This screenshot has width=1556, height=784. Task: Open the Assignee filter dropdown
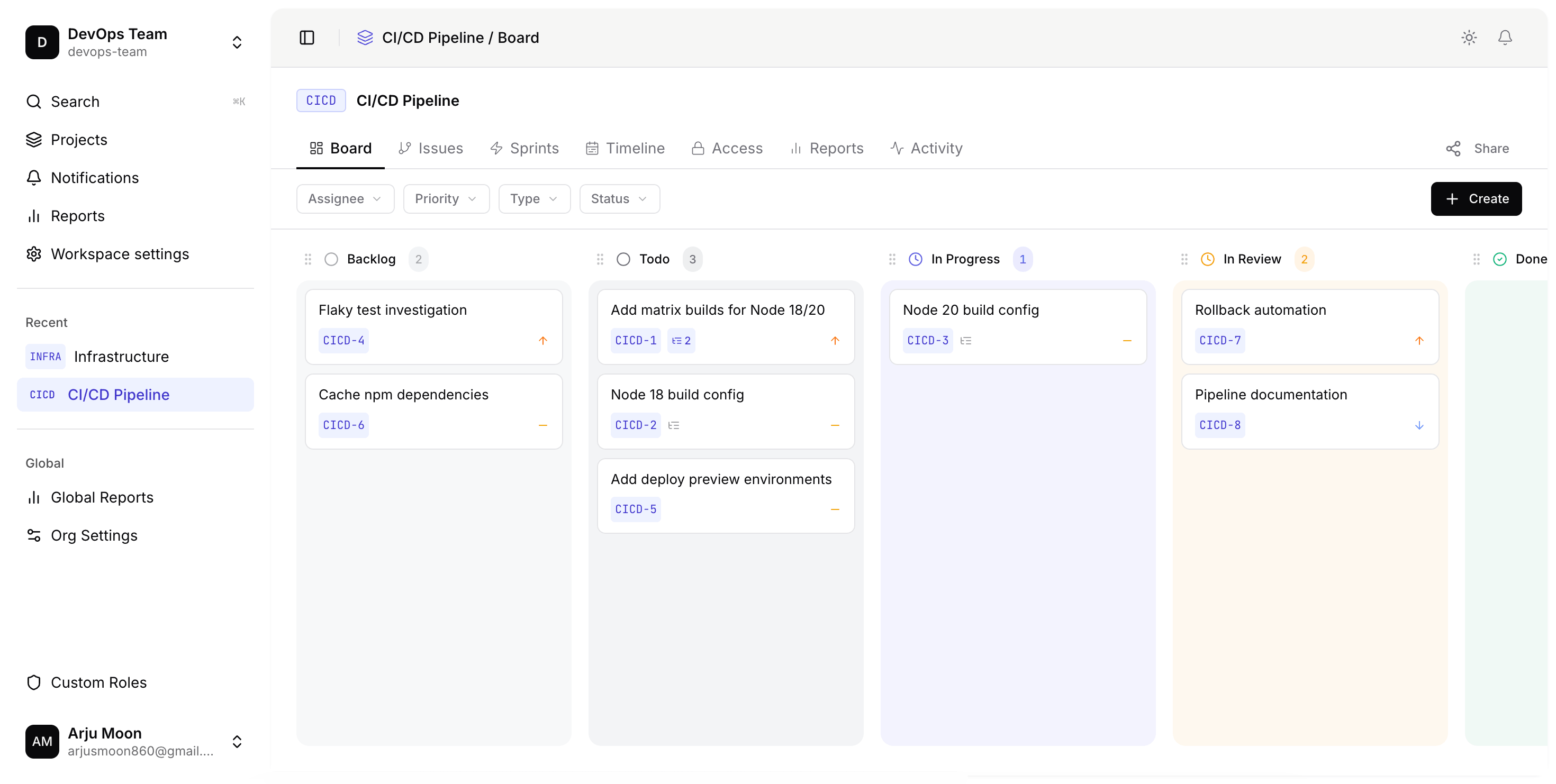pyautogui.click(x=345, y=198)
